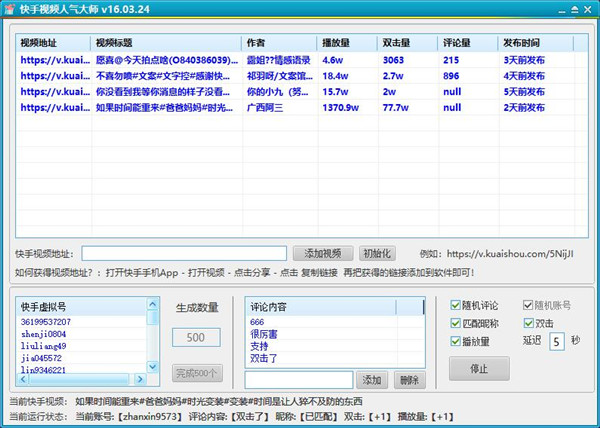
Task: Minimize the window from title bar
Action: tap(561, 10)
